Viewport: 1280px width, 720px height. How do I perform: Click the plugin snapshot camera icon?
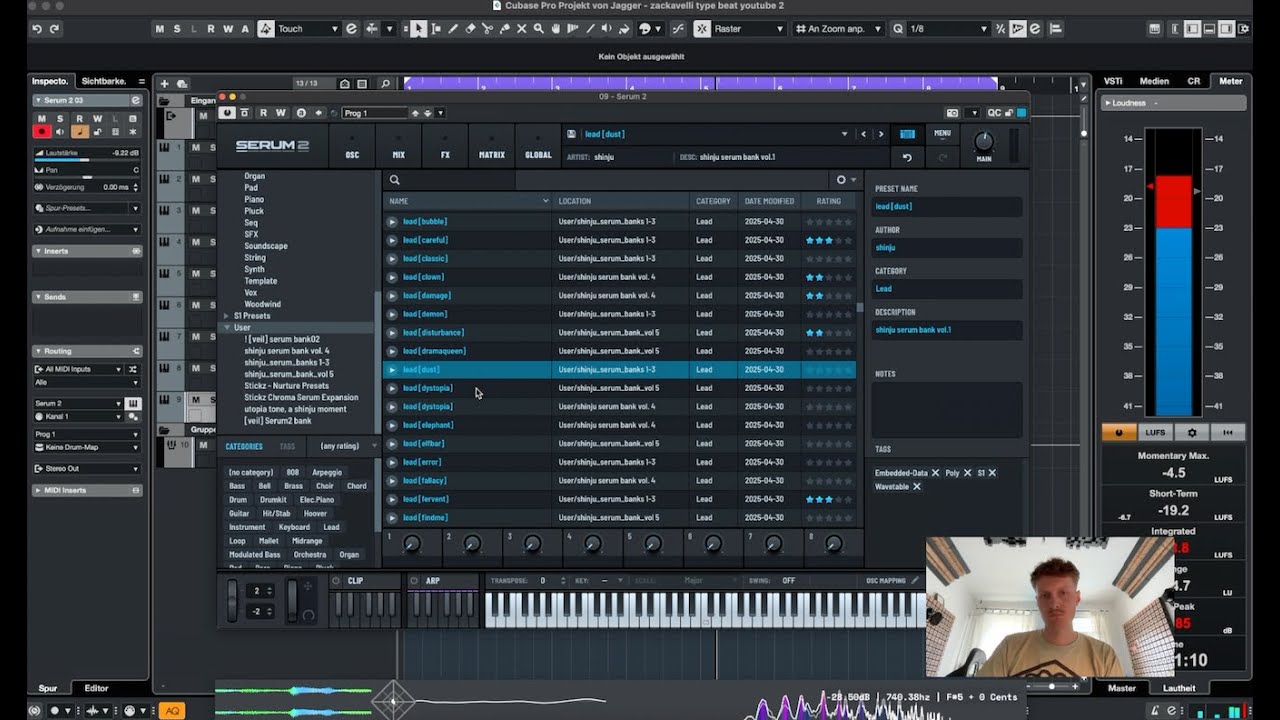point(952,113)
